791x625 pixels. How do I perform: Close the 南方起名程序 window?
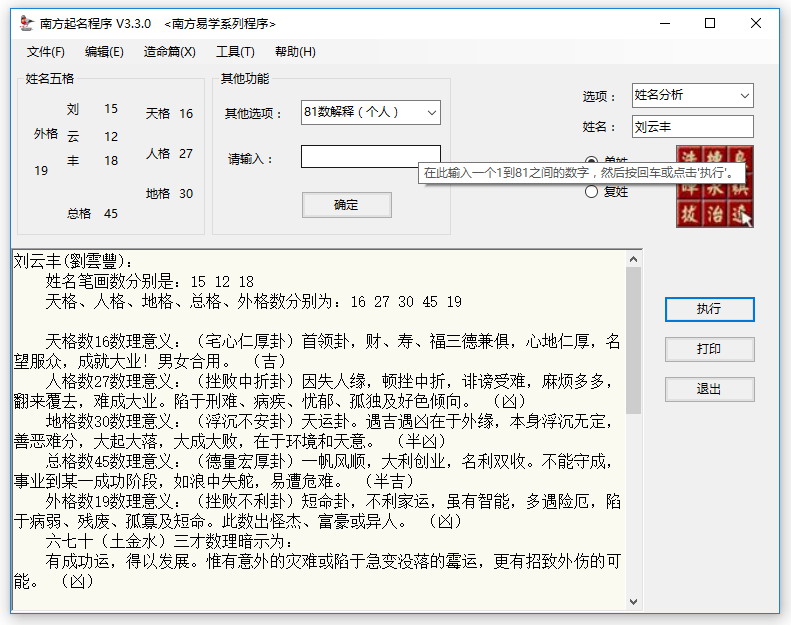pyautogui.click(x=756, y=23)
